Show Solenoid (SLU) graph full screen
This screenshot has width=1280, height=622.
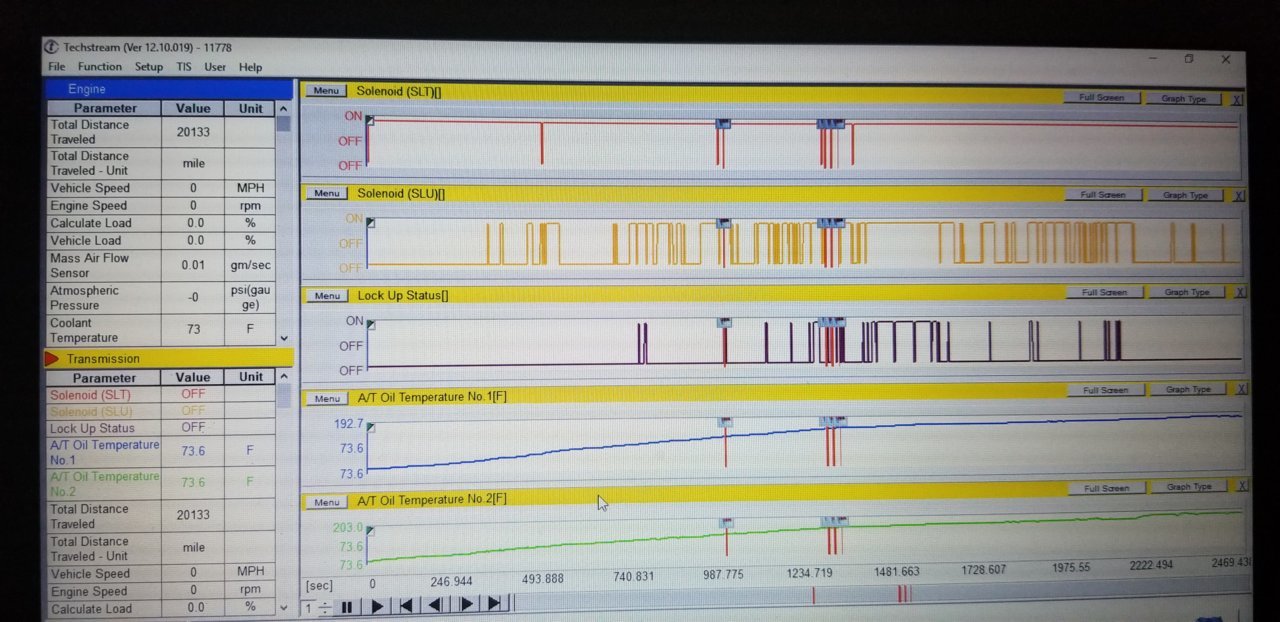point(1102,195)
